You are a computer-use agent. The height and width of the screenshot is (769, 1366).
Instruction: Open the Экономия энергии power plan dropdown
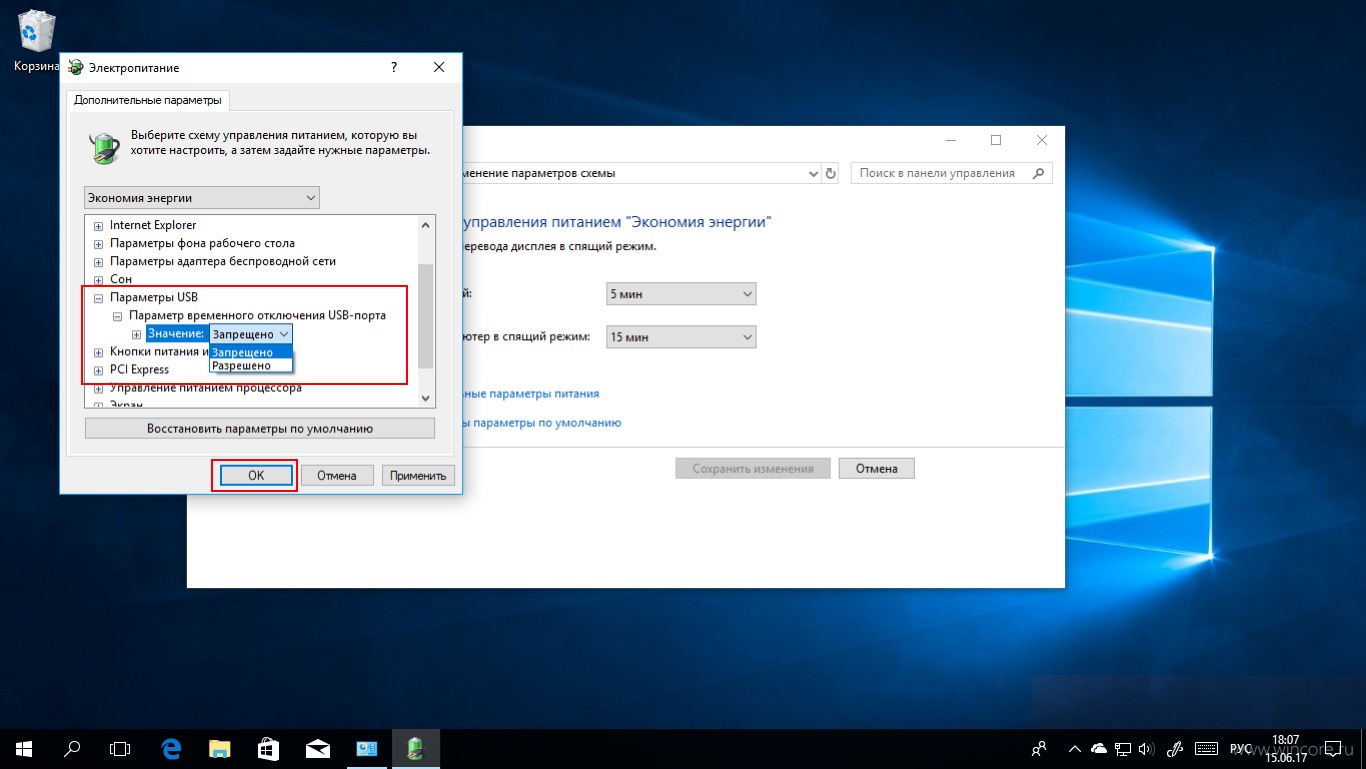pyautogui.click(x=202, y=198)
